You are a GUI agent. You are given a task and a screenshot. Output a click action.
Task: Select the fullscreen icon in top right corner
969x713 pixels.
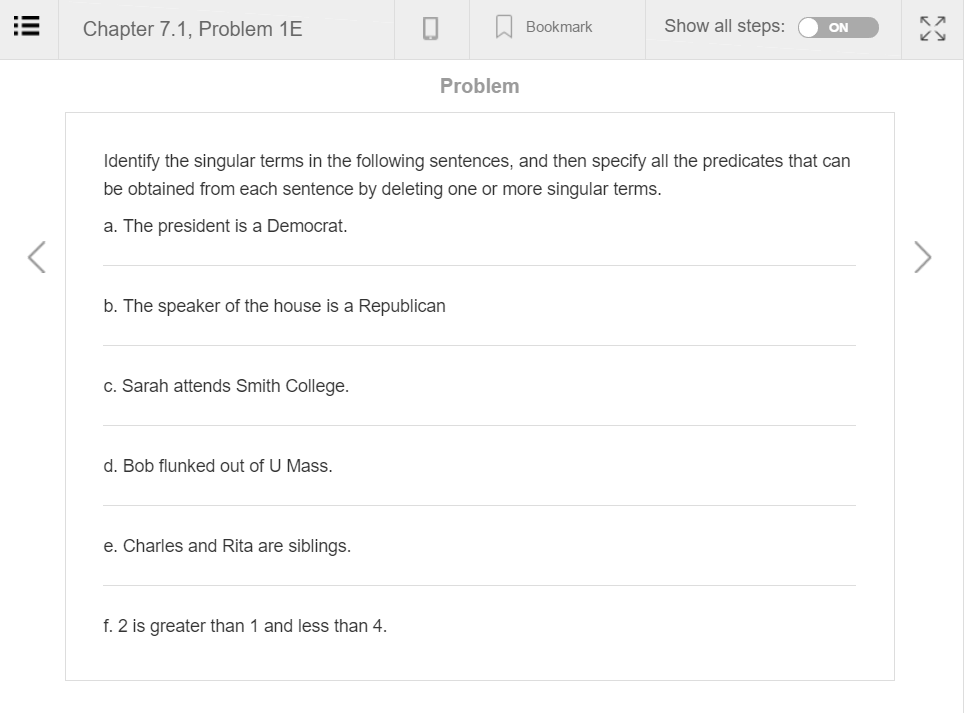pyautogui.click(x=931, y=28)
